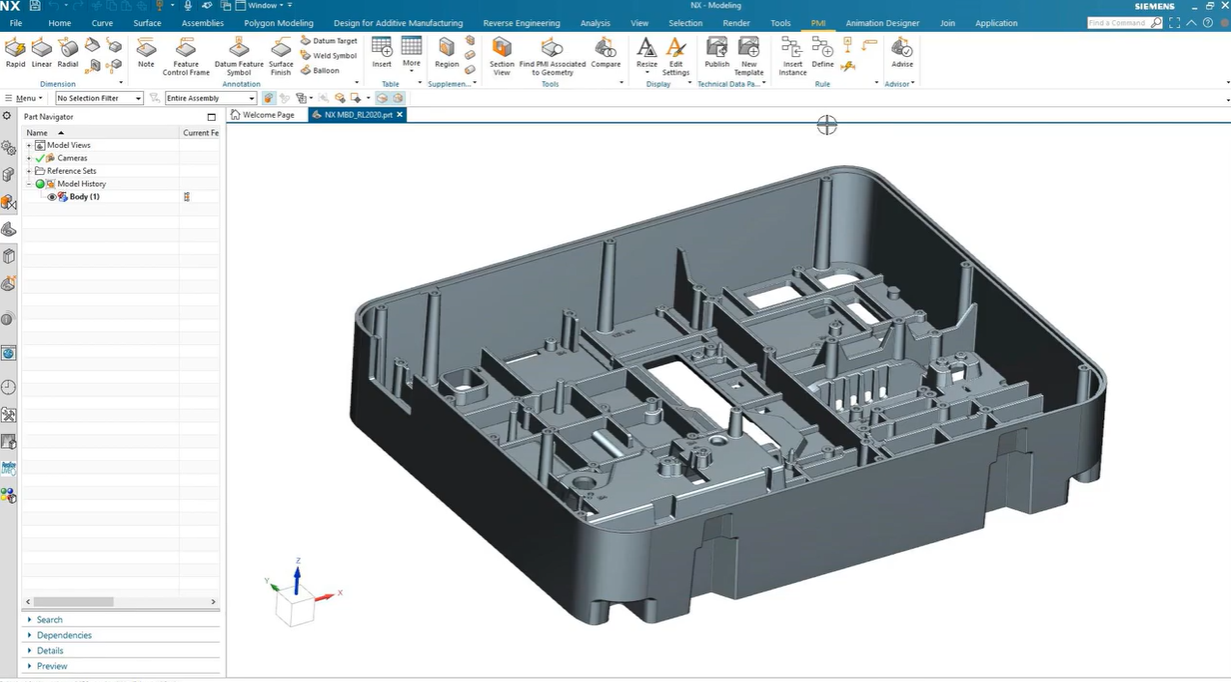
Task: Click the Current Feature column header
Action: (200, 132)
